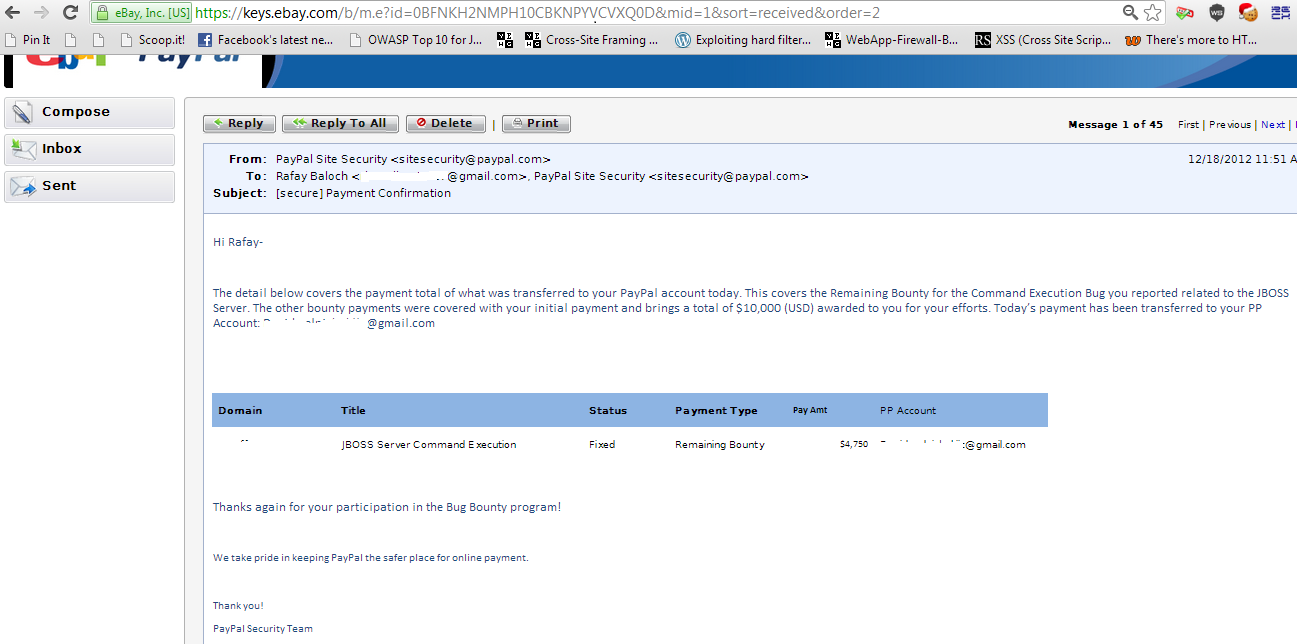Open the OWASP Top 10 for J... bookmark
The height and width of the screenshot is (644, 1297).
point(416,40)
